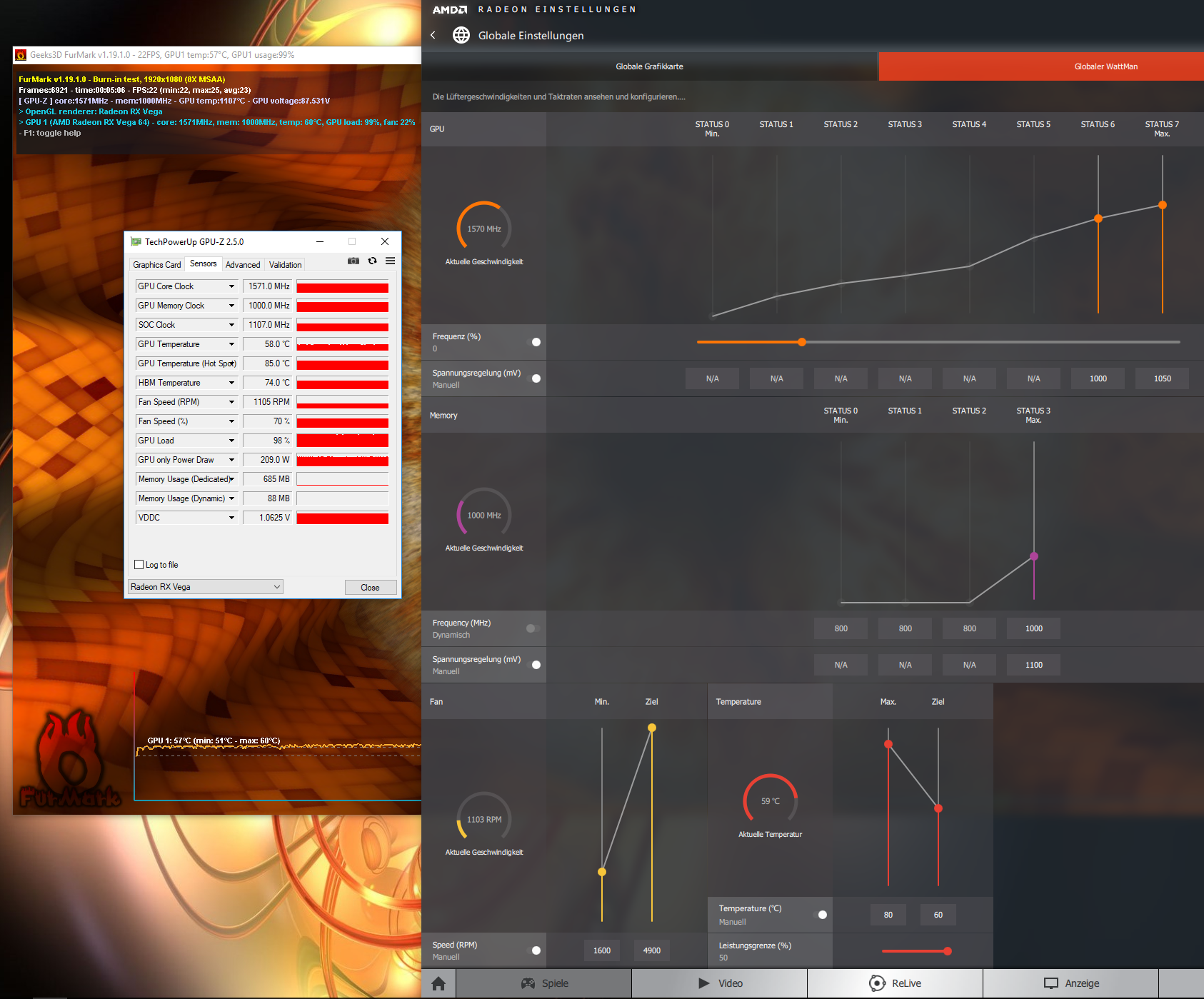Select the GPU Status 6 curve point
Image resolution: width=1204 pixels, height=999 pixels.
[x=1098, y=219]
